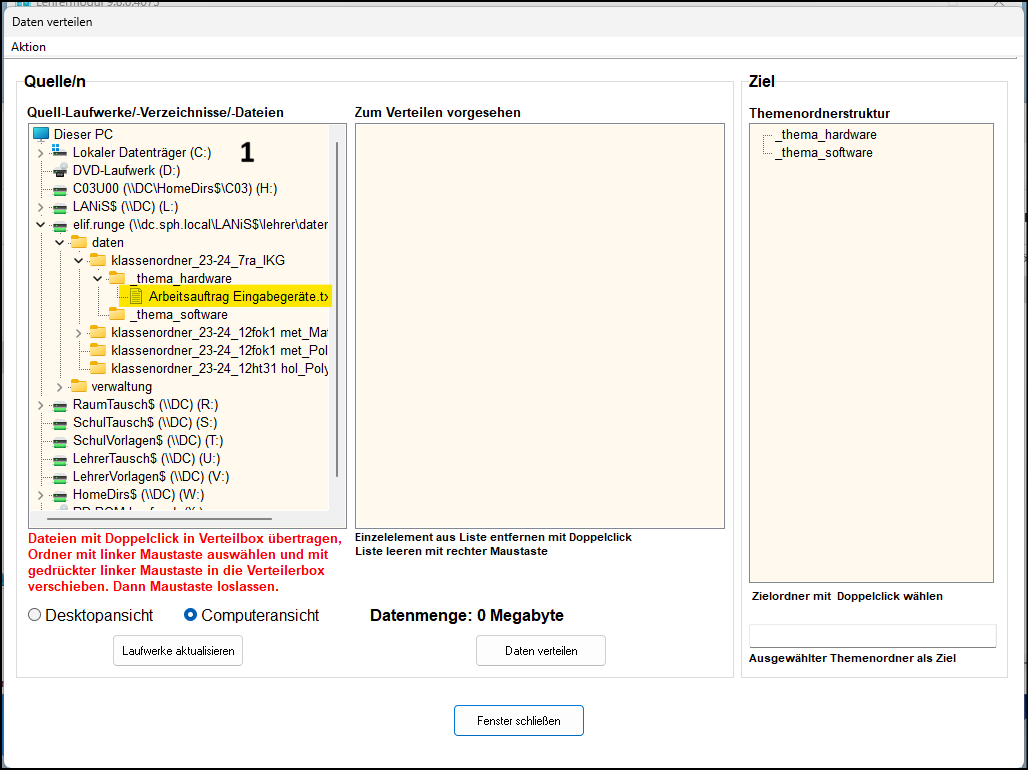Expand the HomeDirs$ (W:) drive node
1028x770 pixels.
(x=41, y=495)
